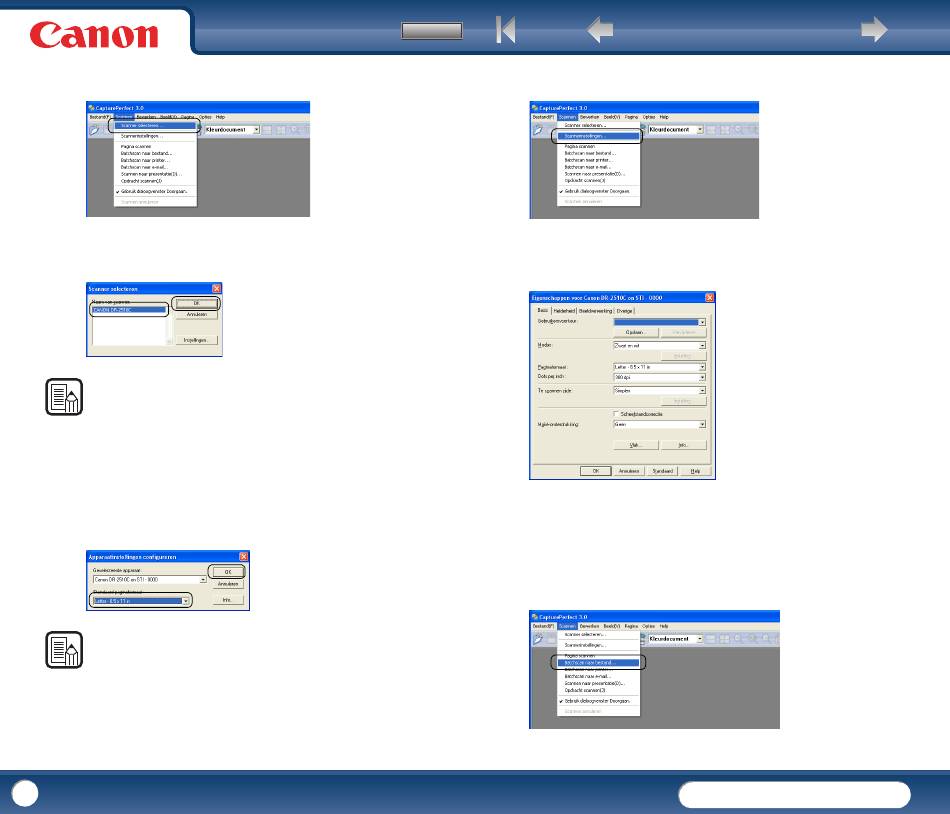The height and width of the screenshot is (814, 950).
Task: Switch to the Beeldverwerking tab
Action: (x=596, y=311)
